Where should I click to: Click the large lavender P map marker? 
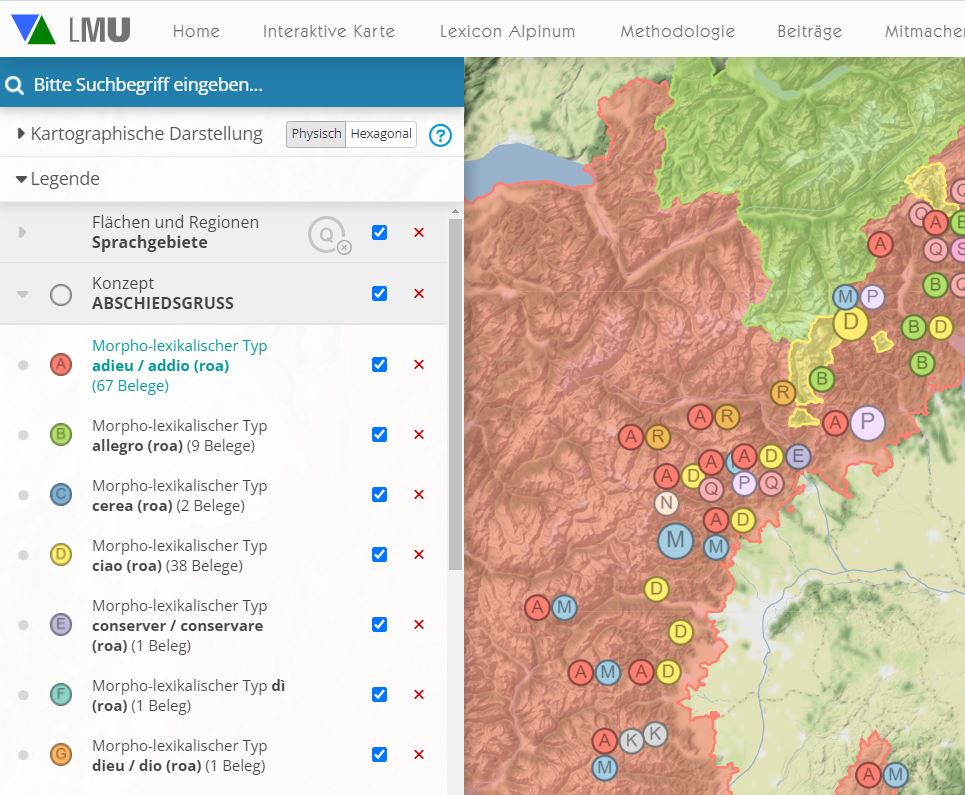[867, 422]
